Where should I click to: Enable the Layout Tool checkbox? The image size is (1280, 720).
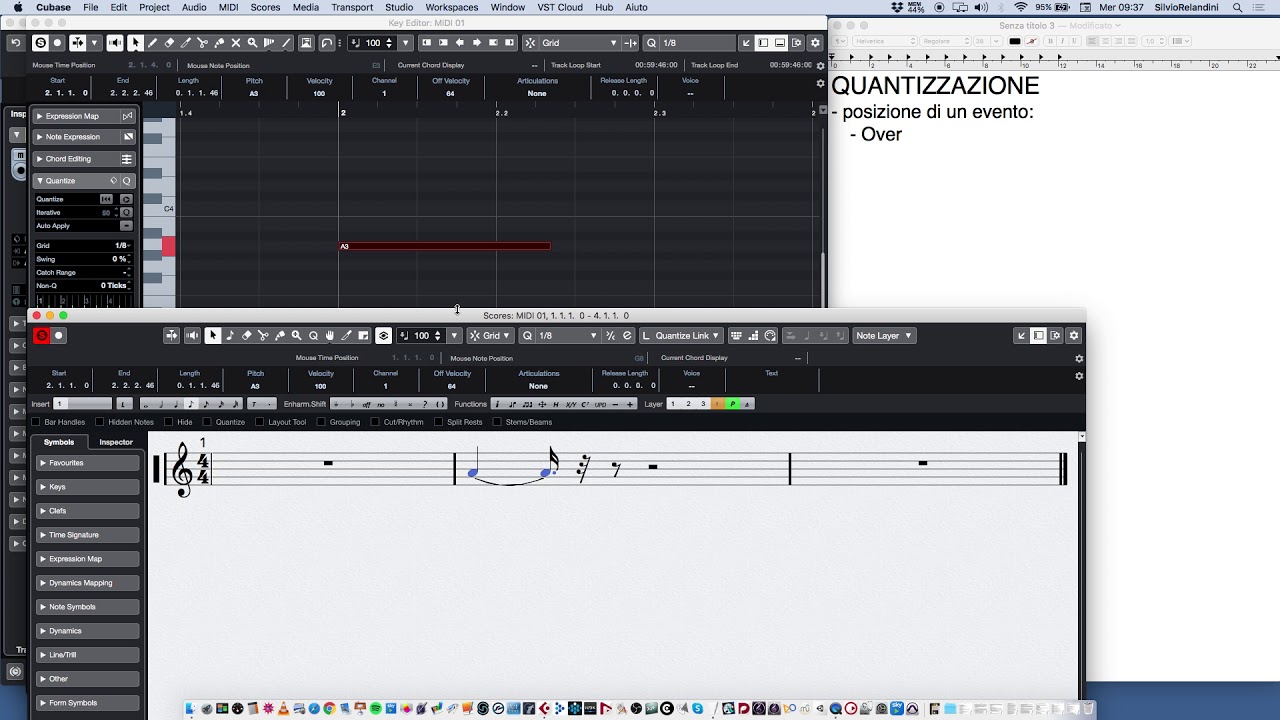(x=259, y=422)
